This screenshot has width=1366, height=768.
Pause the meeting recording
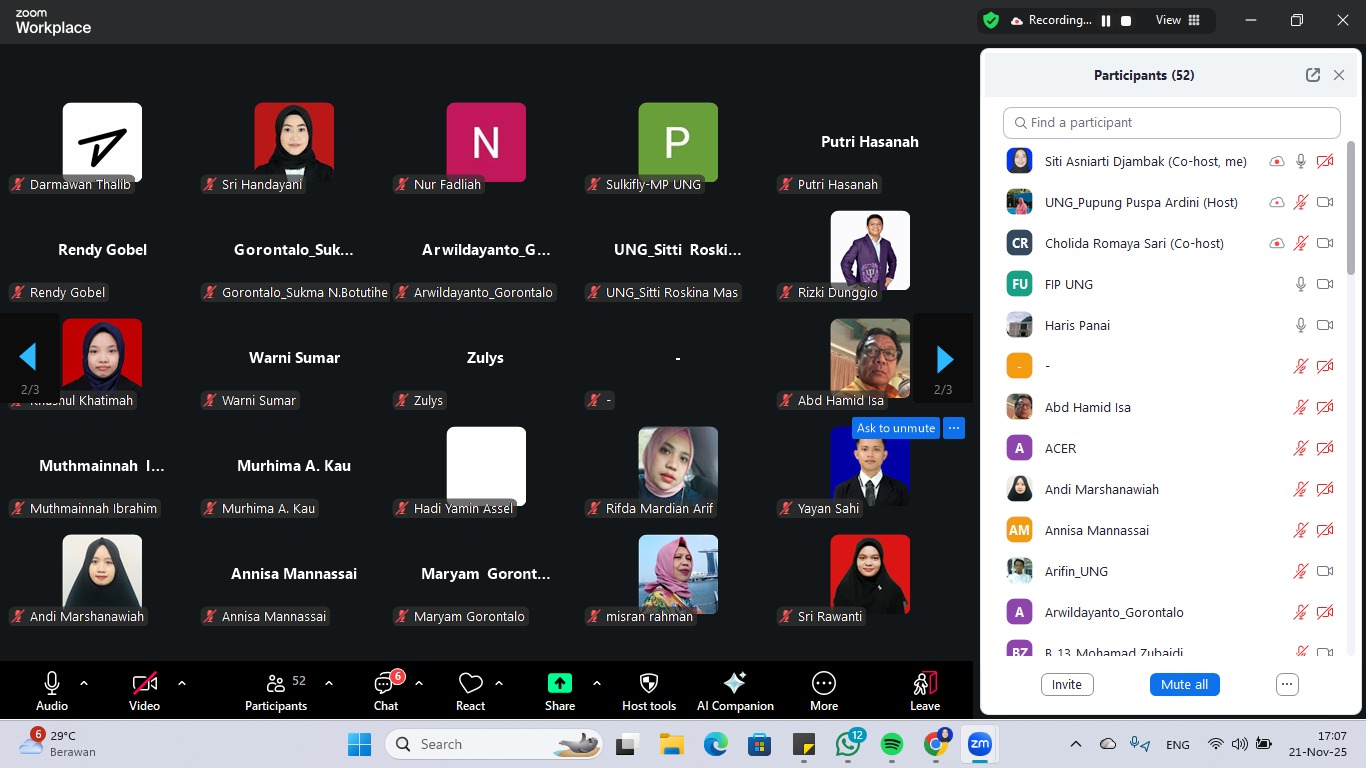(x=1106, y=20)
